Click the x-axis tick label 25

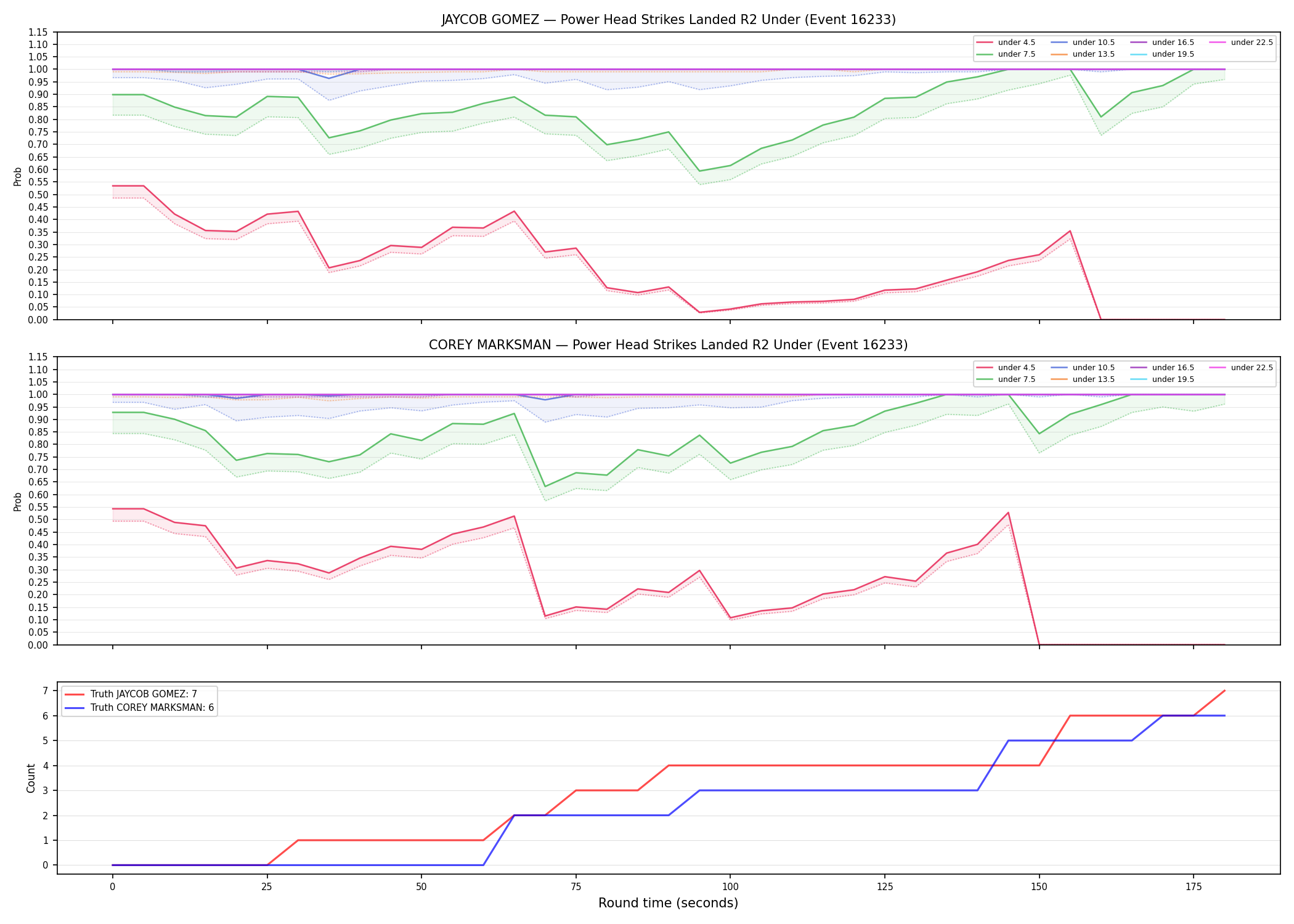[x=267, y=887]
